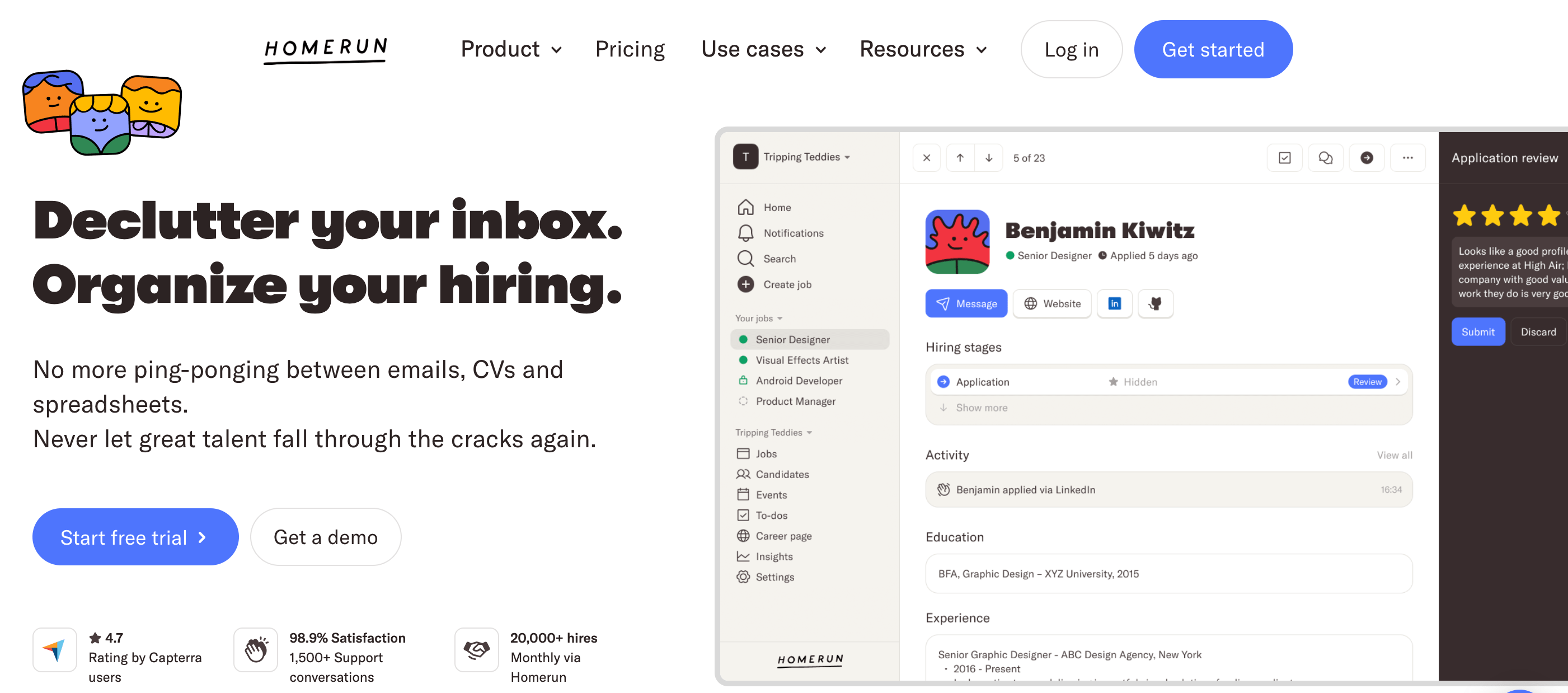Close the candidate panel with X
Screen dimensions: 1568x693
(927, 158)
